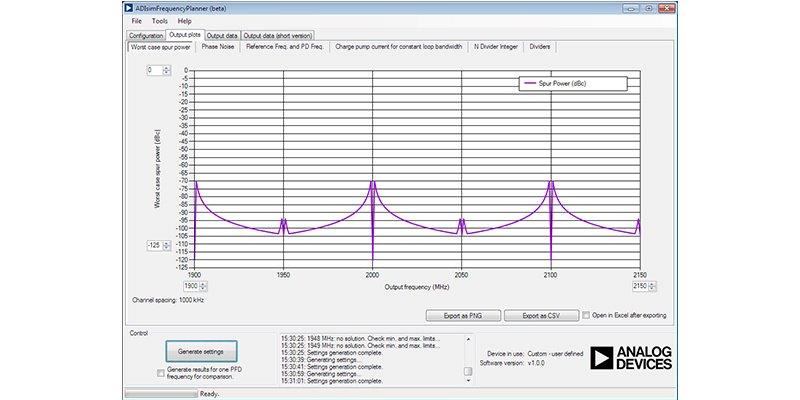Enable Open in Excel after exporting
The image size is (800, 400).
click(x=588, y=315)
